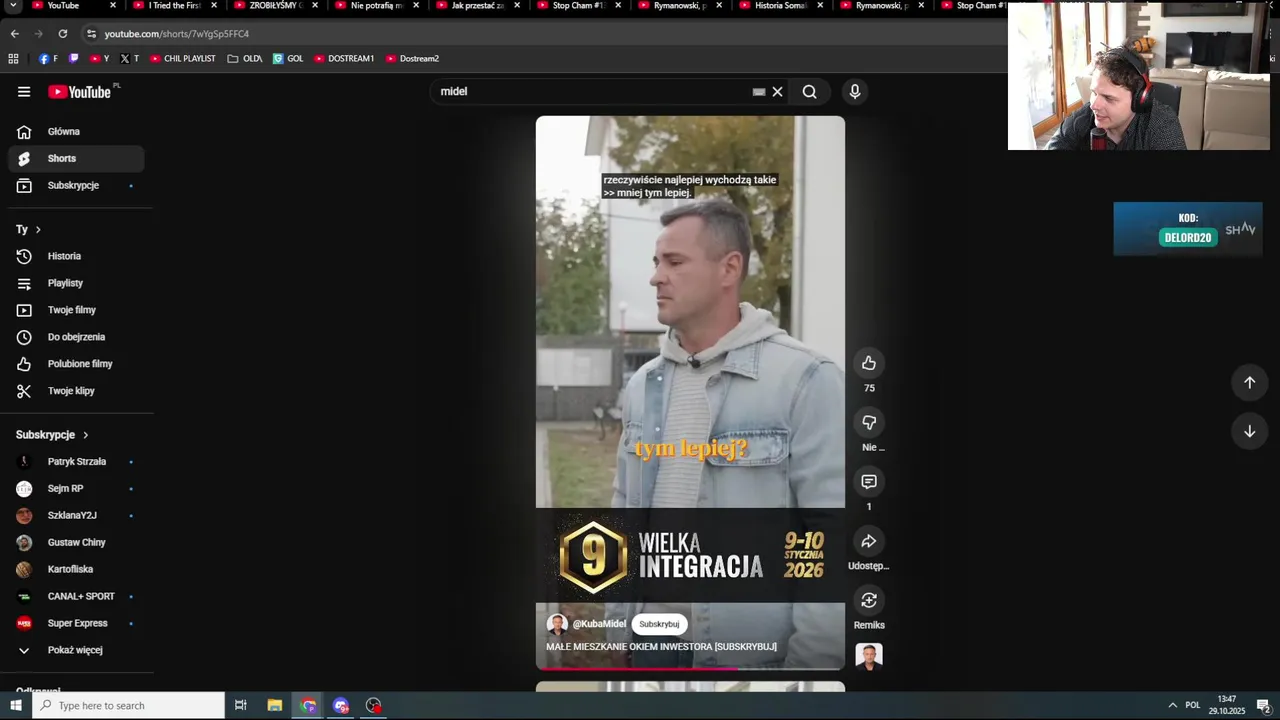Expand the Subskrypcje section header chevron
This screenshot has height=720, width=1280.
(85, 435)
